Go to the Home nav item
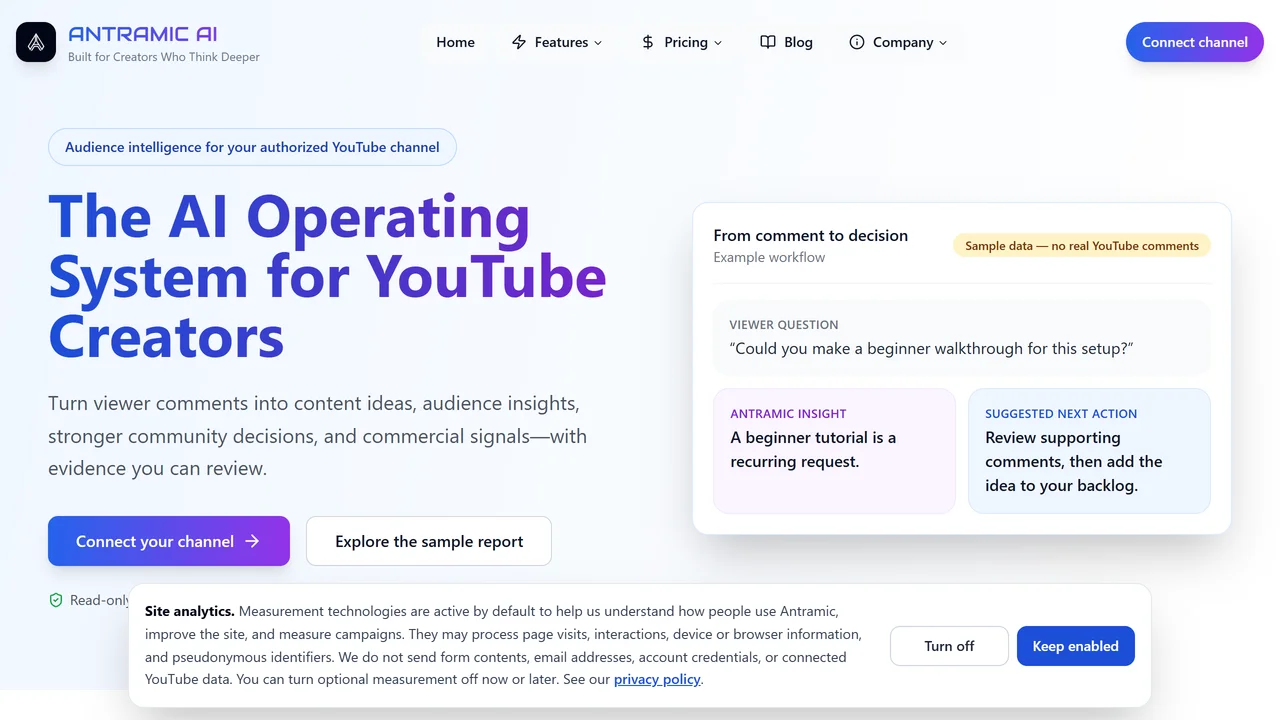Image resolution: width=1280 pixels, height=720 pixels. [455, 42]
